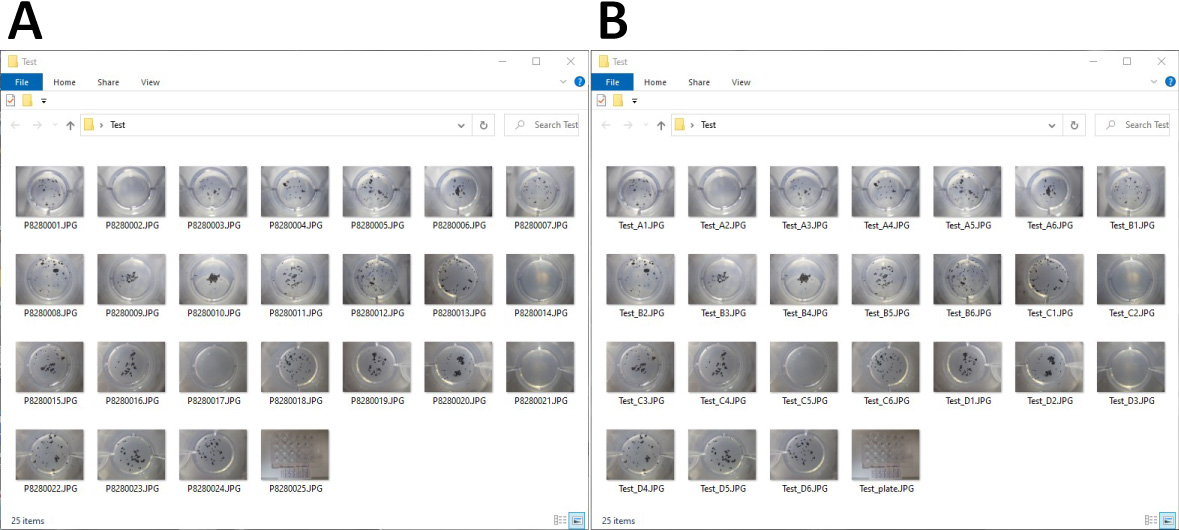The image size is (1179, 530).
Task: Click the P8280017.JPG file name
Action: click(x=214, y=401)
